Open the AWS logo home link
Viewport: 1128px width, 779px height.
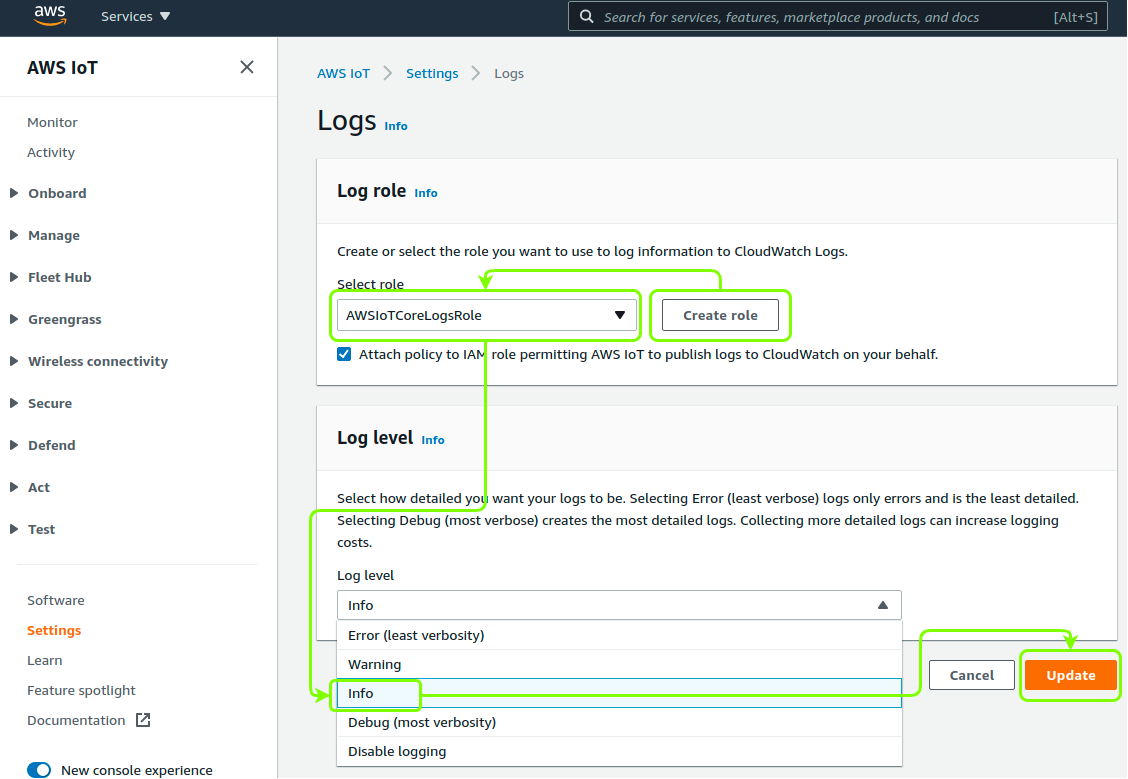coord(50,16)
